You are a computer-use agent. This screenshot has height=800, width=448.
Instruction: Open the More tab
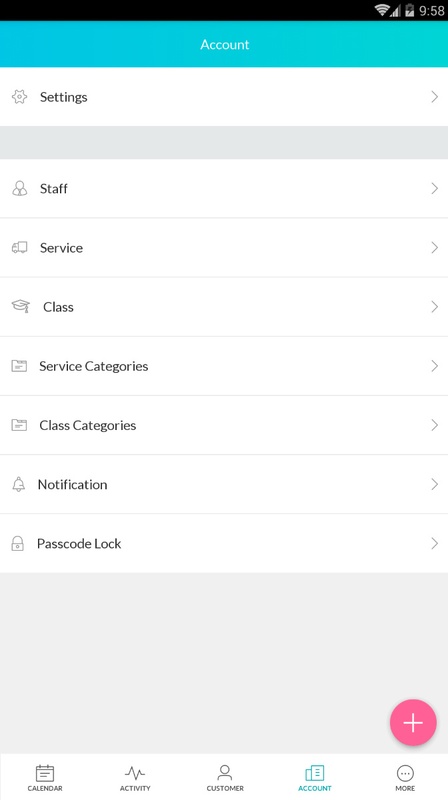tap(405, 778)
